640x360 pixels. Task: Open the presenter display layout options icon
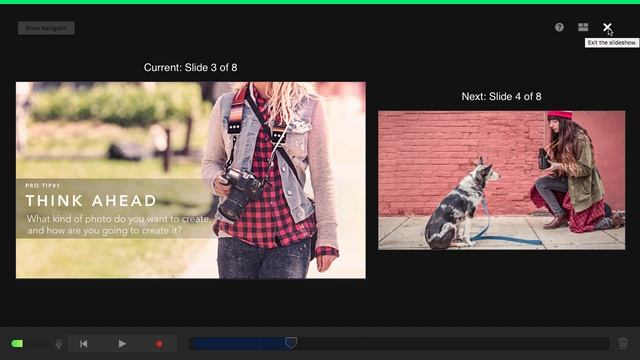583,27
